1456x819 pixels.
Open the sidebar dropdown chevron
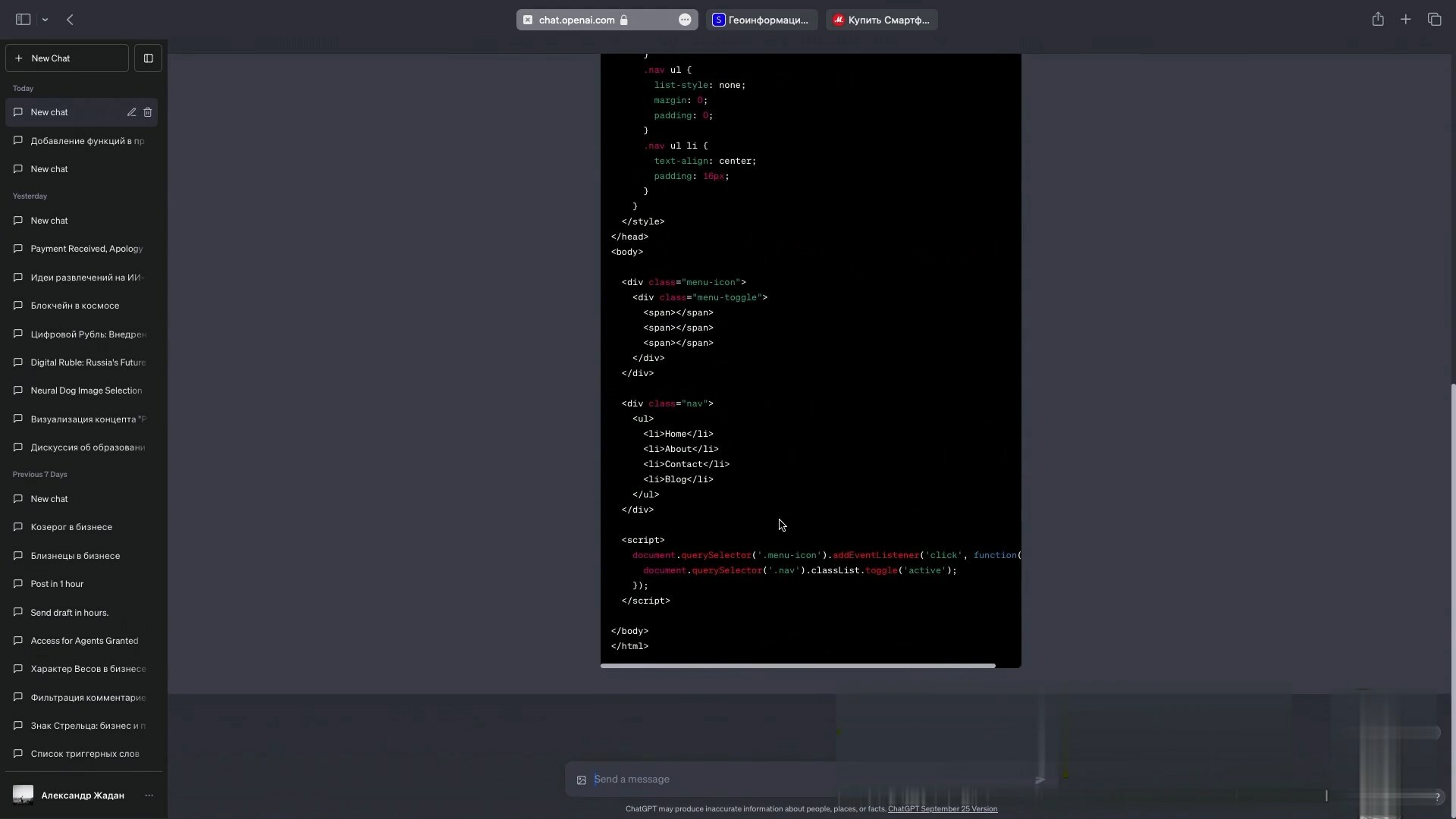(45, 20)
